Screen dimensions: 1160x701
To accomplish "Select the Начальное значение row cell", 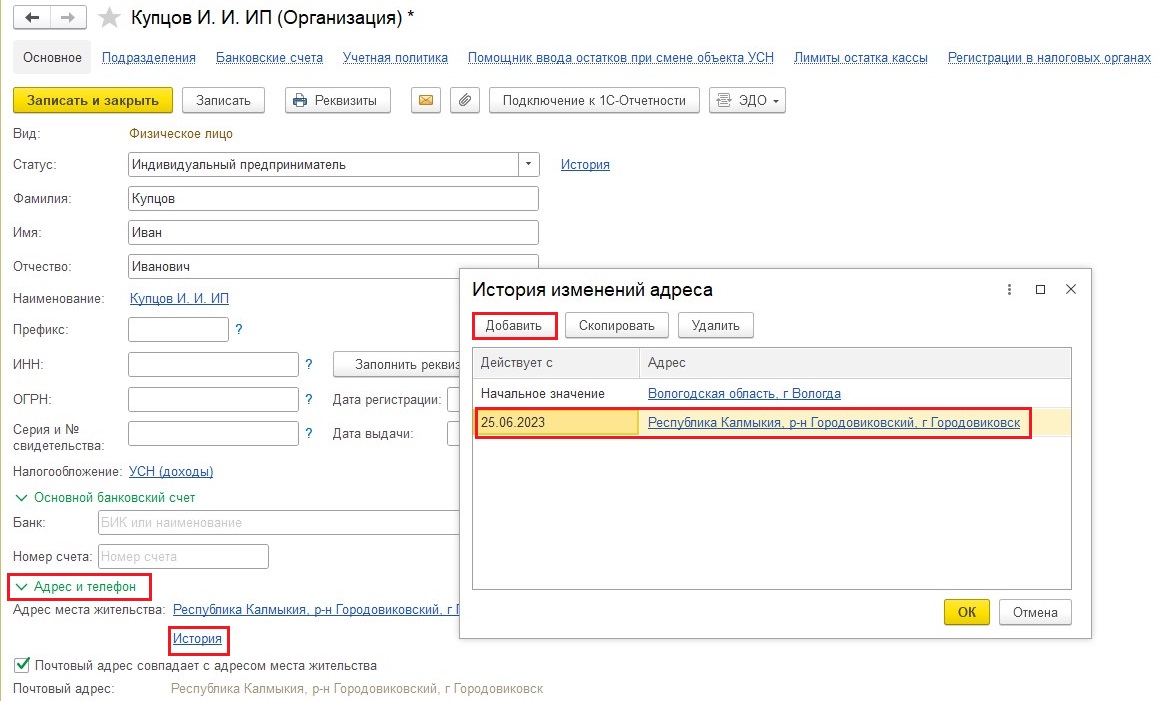I will point(556,394).
